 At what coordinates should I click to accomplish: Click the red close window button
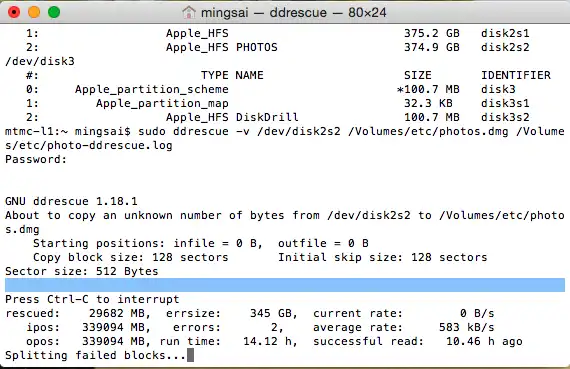(14, 12)
